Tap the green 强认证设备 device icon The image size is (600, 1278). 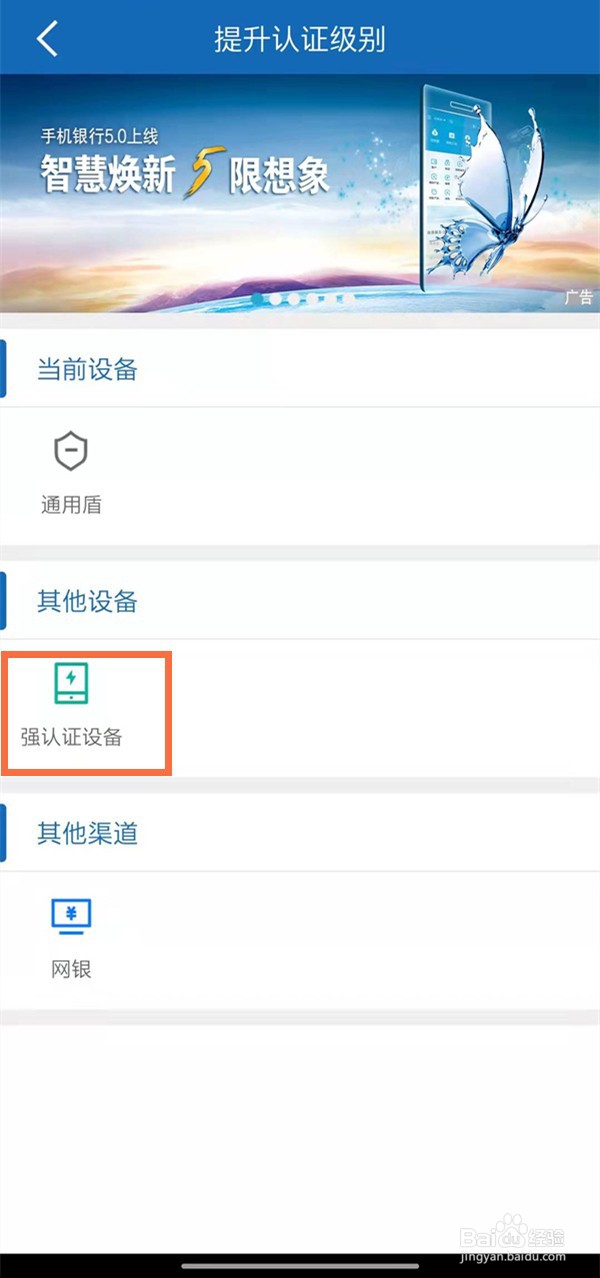coord(71,683)
